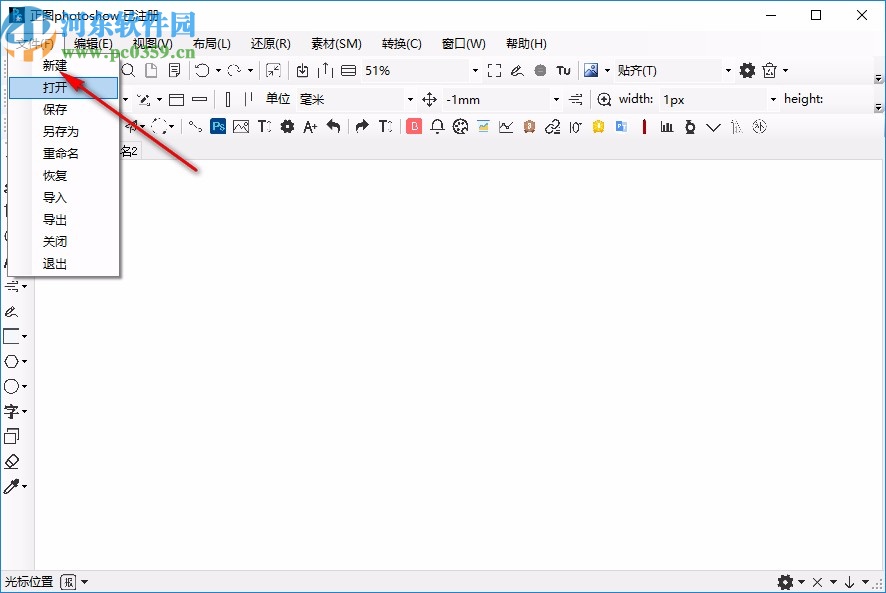Click the red vertical bar icon in third toolbar
886x593 pixels.
coord(644,127)
